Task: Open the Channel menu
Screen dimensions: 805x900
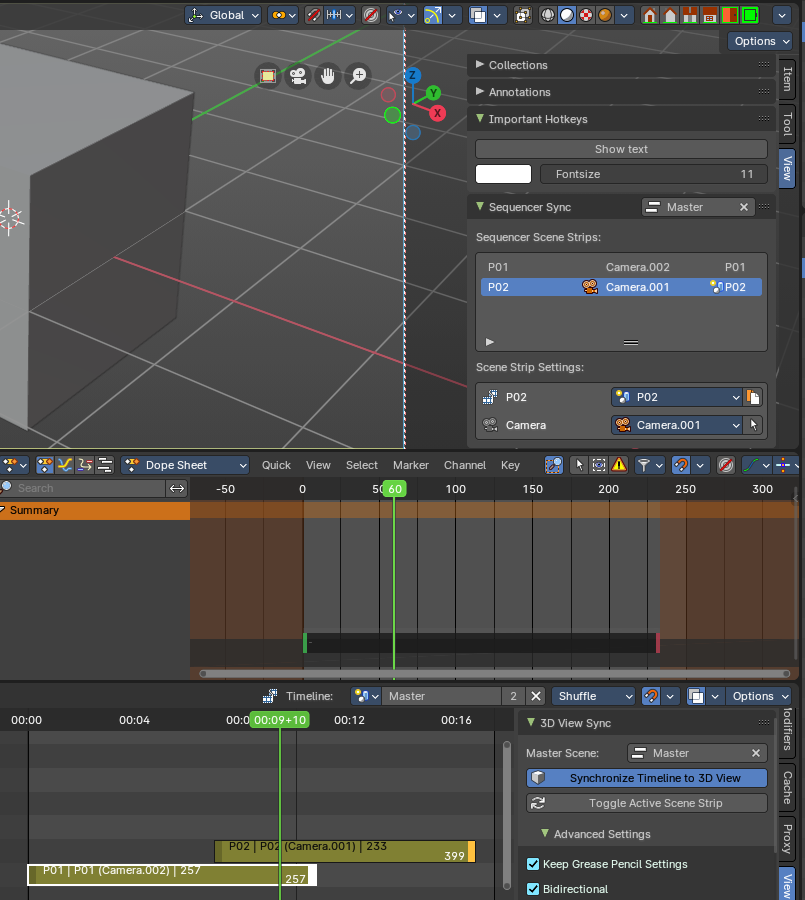Action: tap(465, 465)
